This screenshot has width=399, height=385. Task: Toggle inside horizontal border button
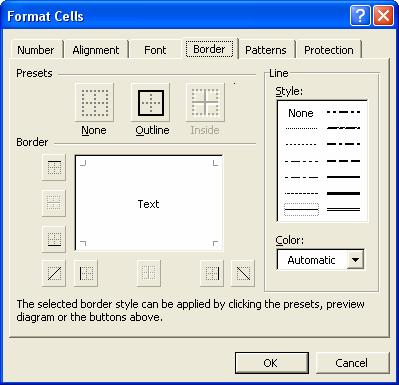(54, 203)
